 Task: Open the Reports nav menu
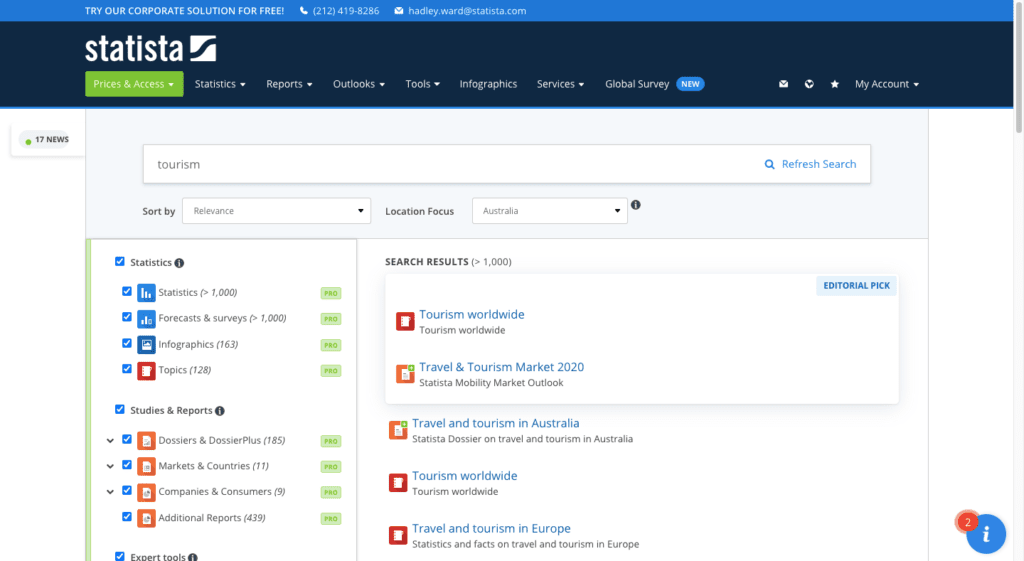tap(289, 84)
